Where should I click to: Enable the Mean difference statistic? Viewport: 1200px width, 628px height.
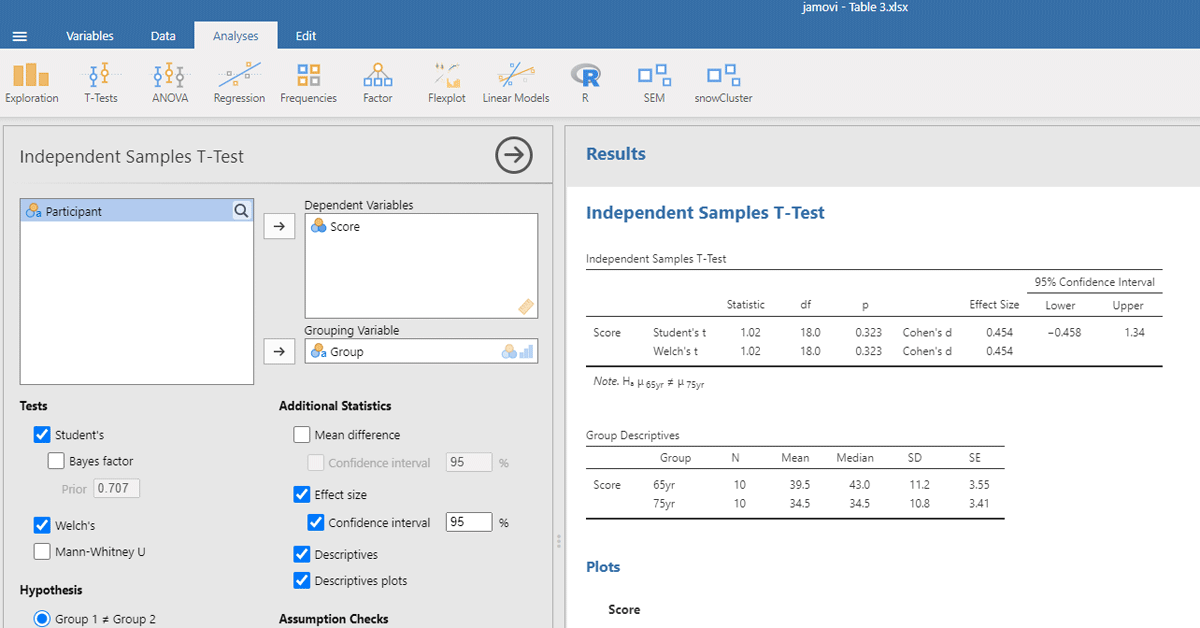pos(302,435)
